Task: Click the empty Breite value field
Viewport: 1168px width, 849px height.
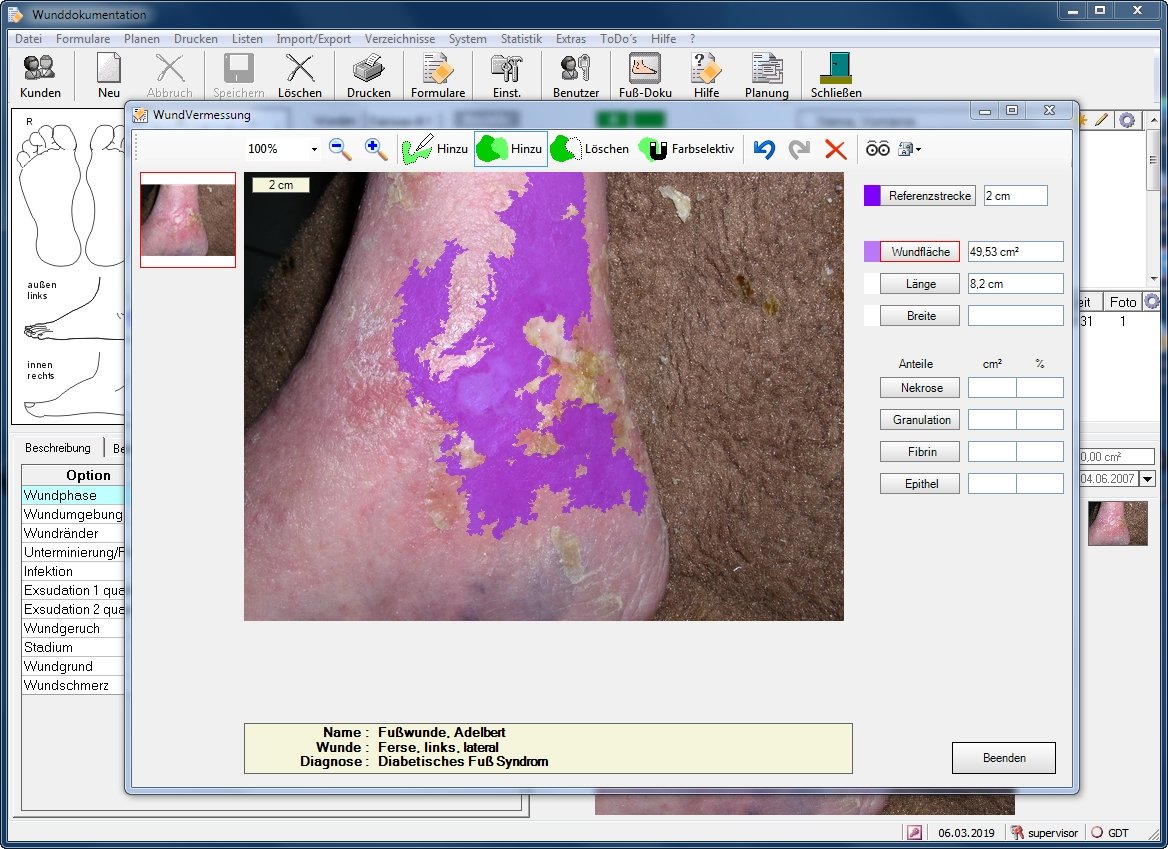Action: 1015,316
